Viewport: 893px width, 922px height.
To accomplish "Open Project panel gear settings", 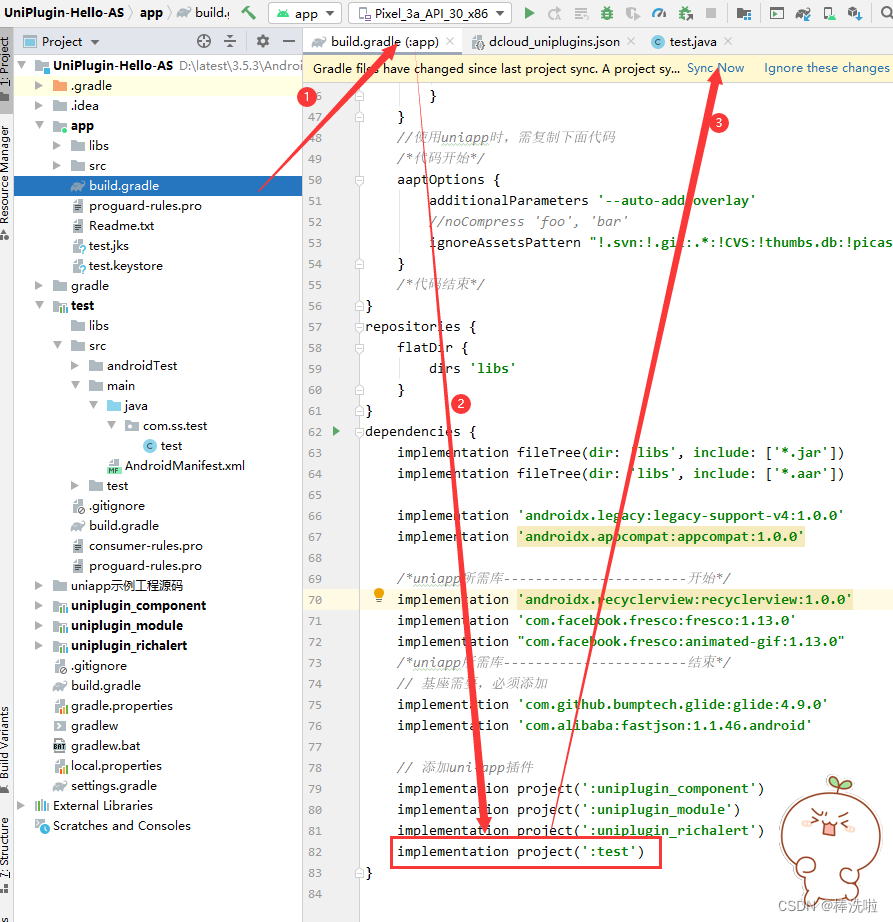I will [263, 41].
